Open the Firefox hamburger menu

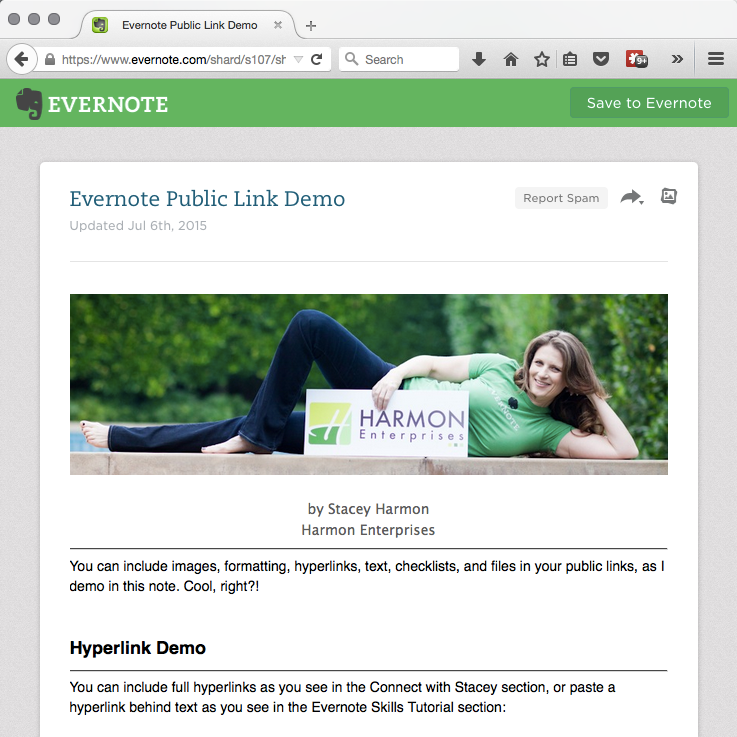coord(715,59)
